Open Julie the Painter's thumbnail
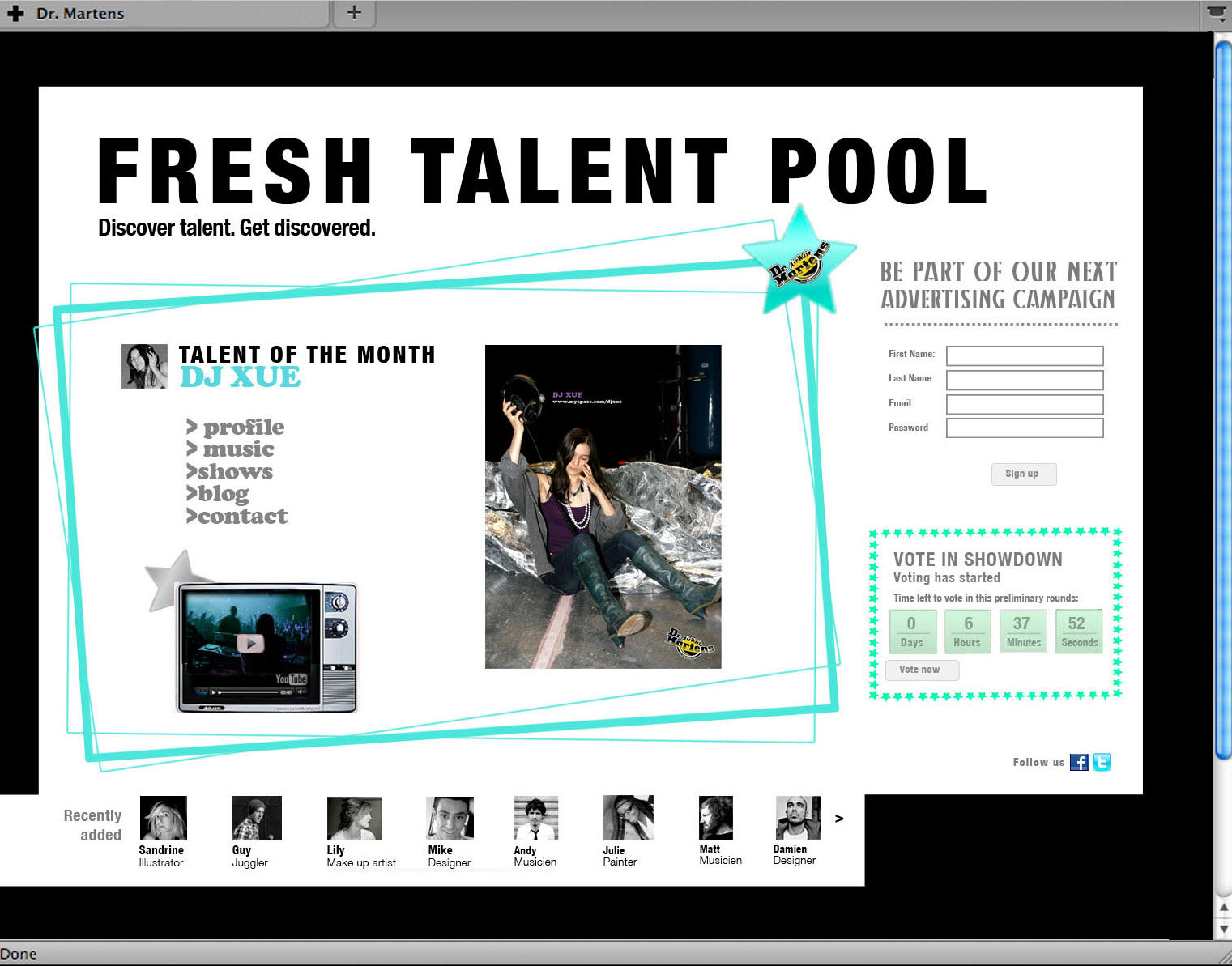This screenshot has height=966, width=1232. [x=628, y=817]
